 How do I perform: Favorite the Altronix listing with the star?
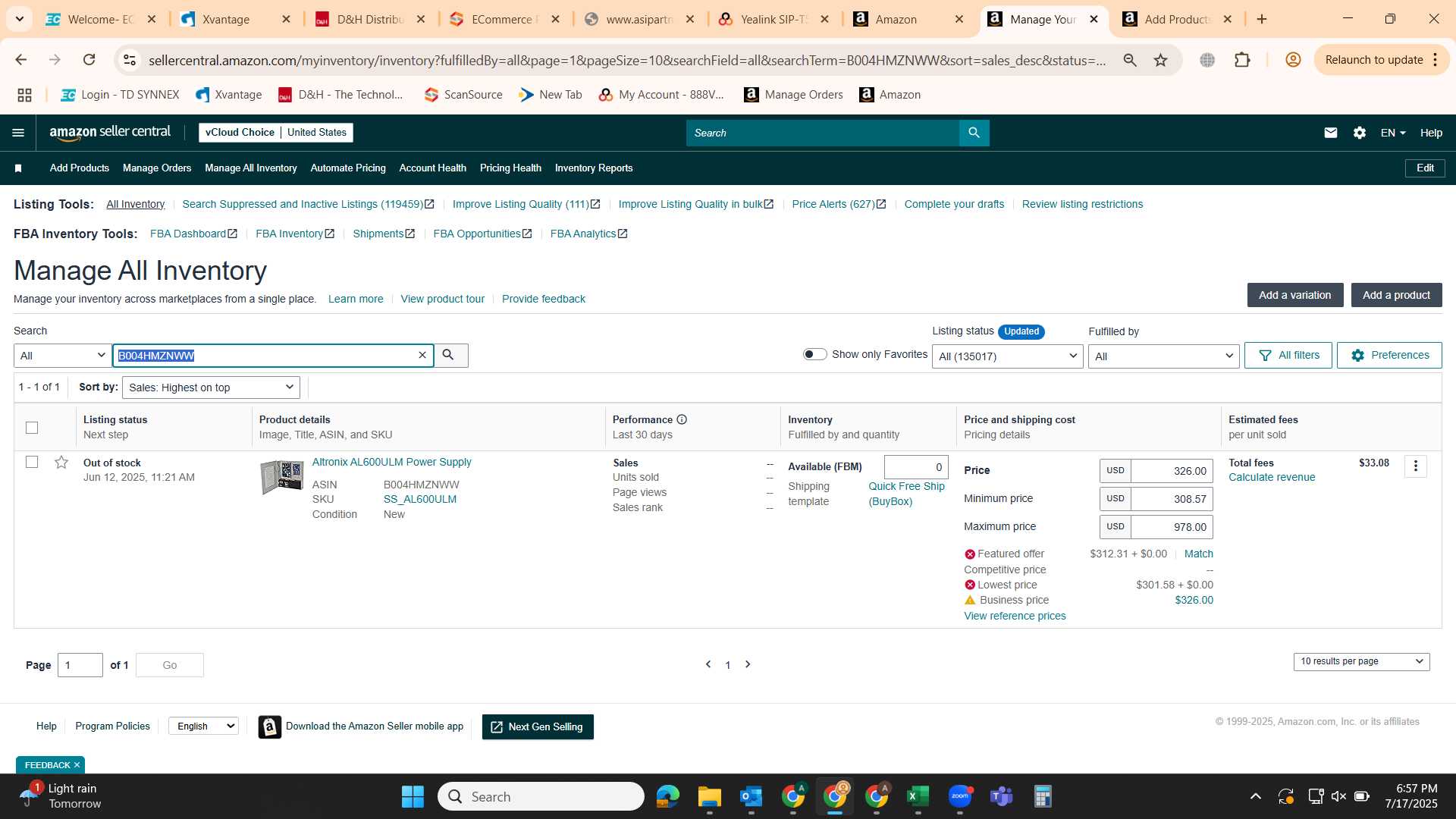61,463
